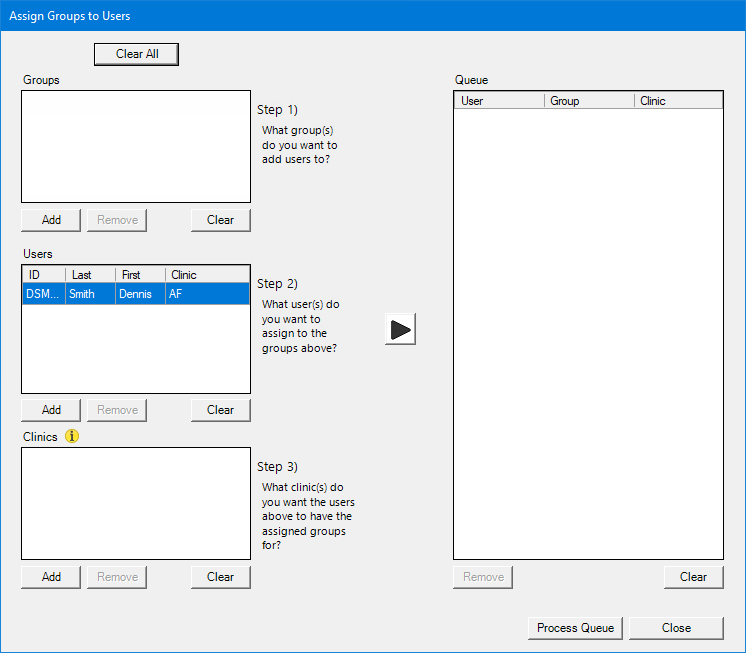Click Remove under the Clinics list
The height and width of the screenshot is (653, 746).
[x=117, y=577]
